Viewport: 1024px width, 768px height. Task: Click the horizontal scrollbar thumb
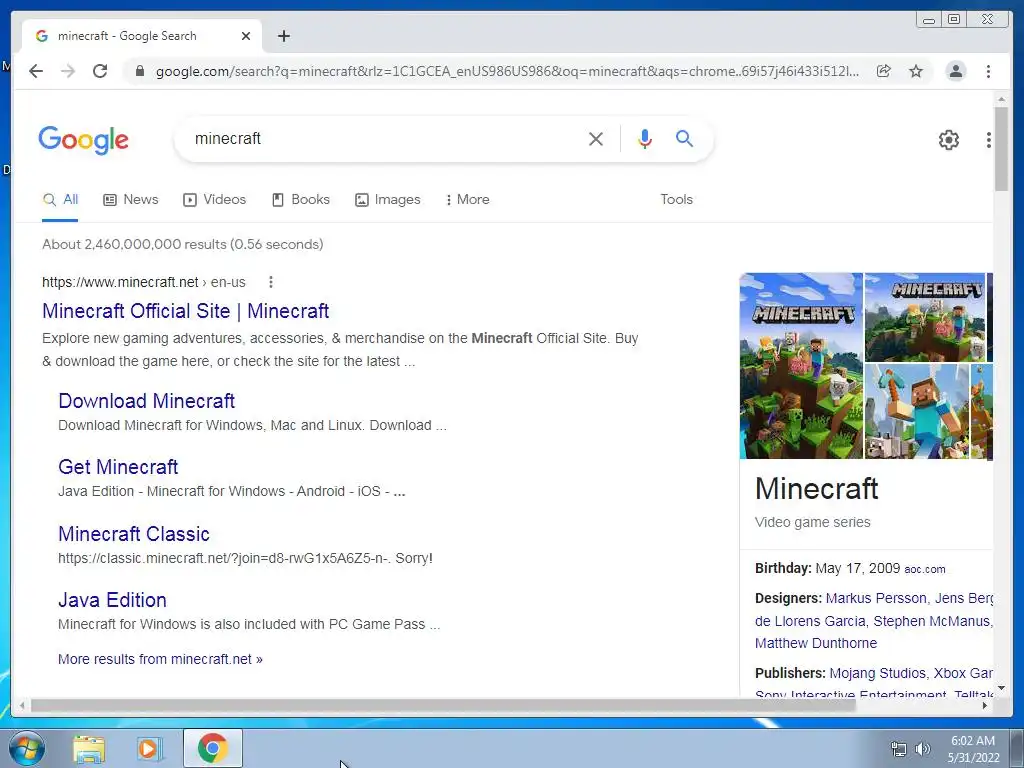[443, 705]
